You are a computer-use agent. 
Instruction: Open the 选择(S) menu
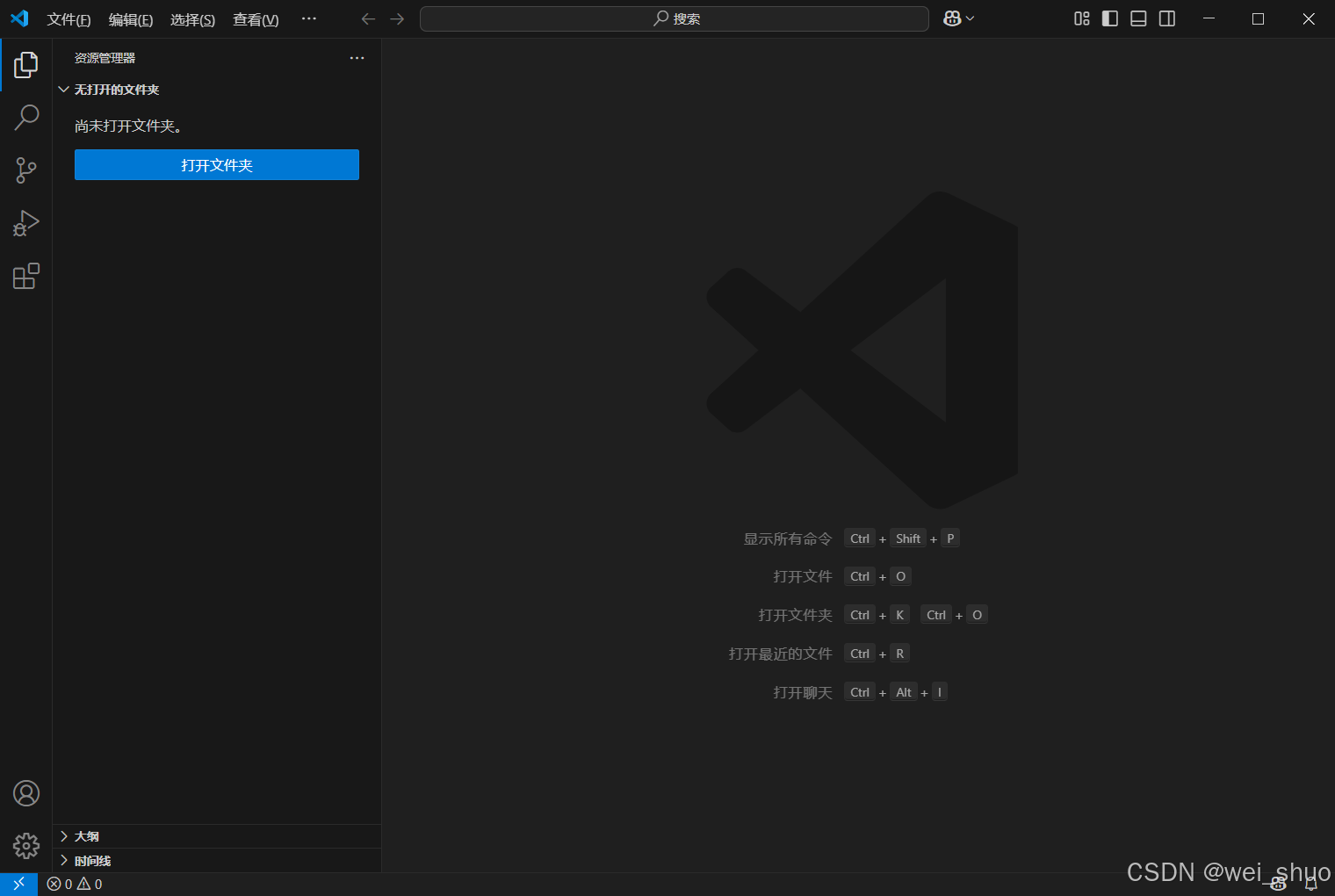(x=192, y=19)
